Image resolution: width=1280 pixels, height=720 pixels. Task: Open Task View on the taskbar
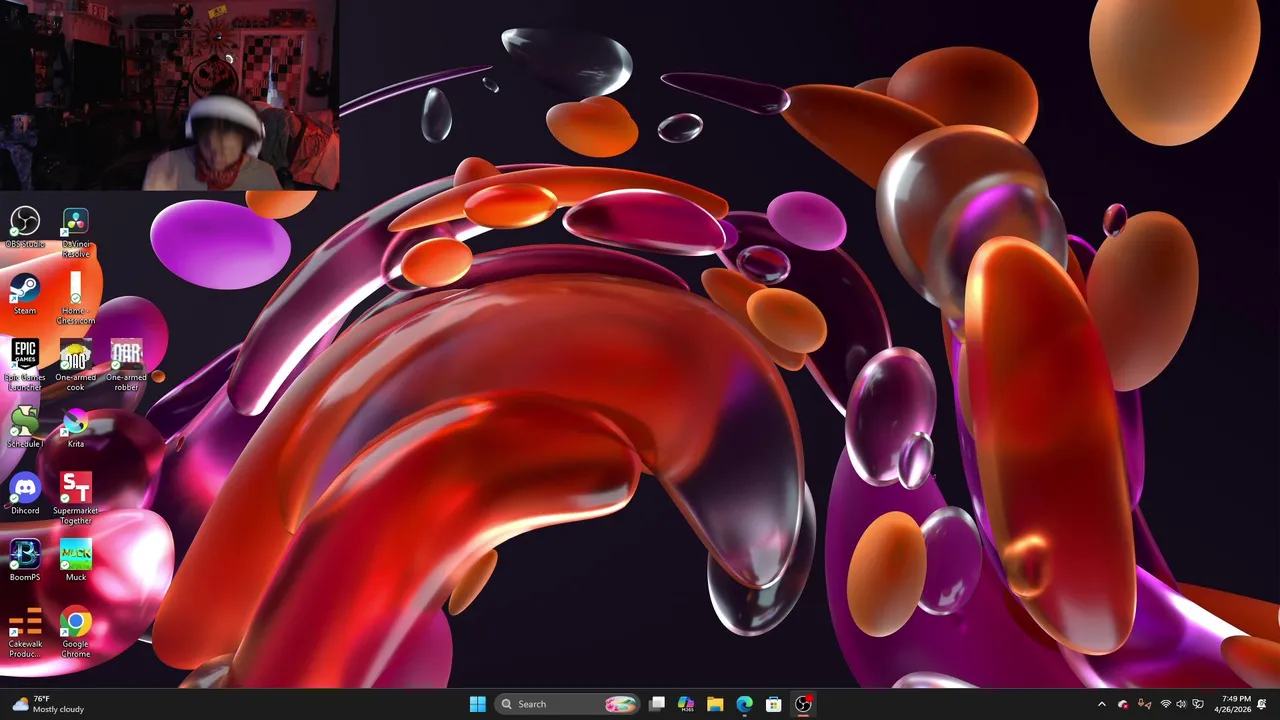click(657, 704)
